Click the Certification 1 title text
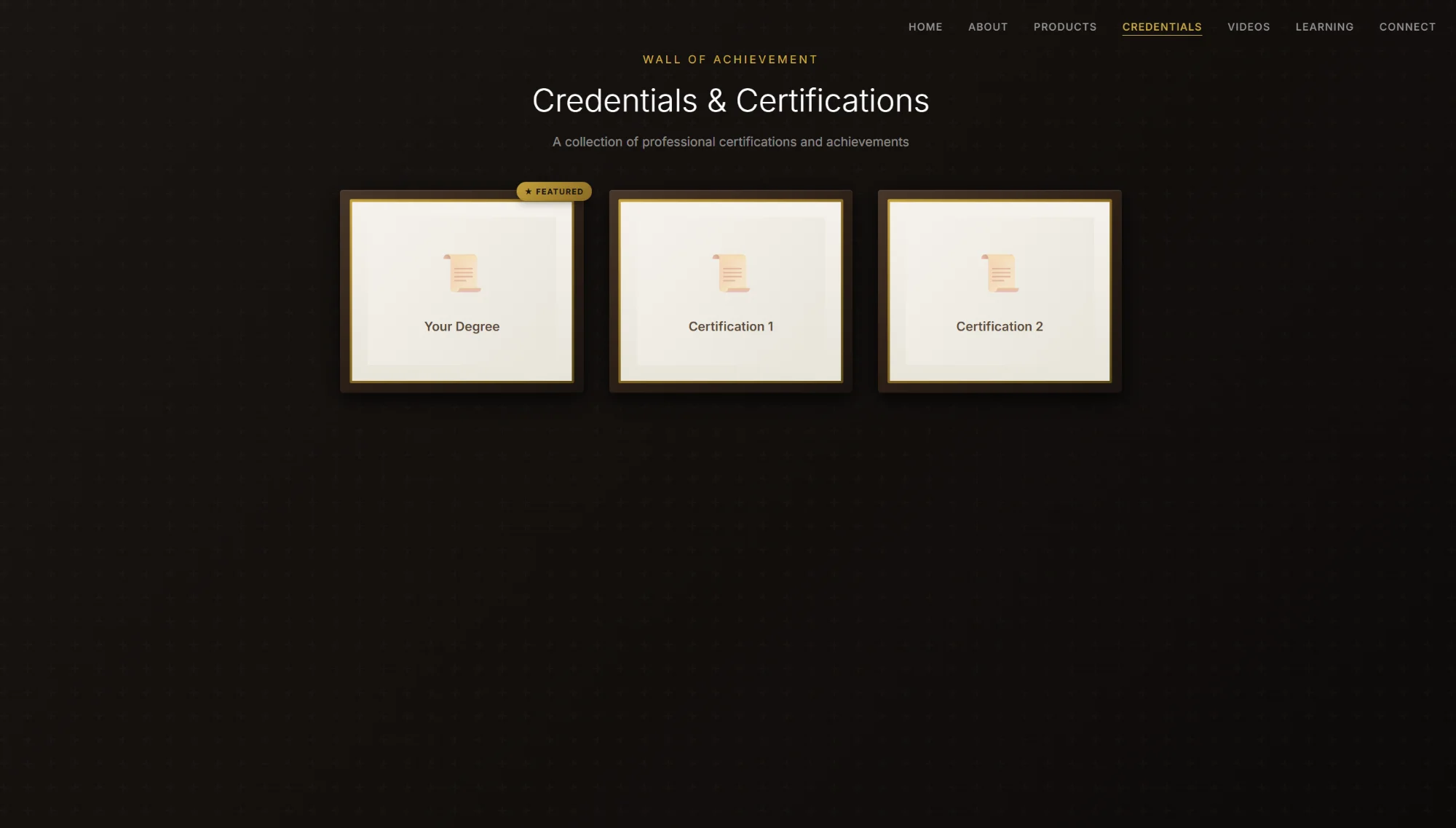The image size is (1456, 828). 730,326
